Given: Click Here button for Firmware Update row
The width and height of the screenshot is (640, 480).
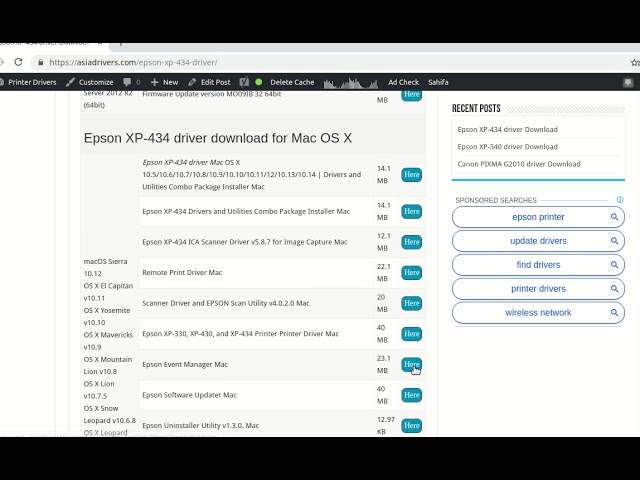Looking at the screenshot, I should coord(411,95).
